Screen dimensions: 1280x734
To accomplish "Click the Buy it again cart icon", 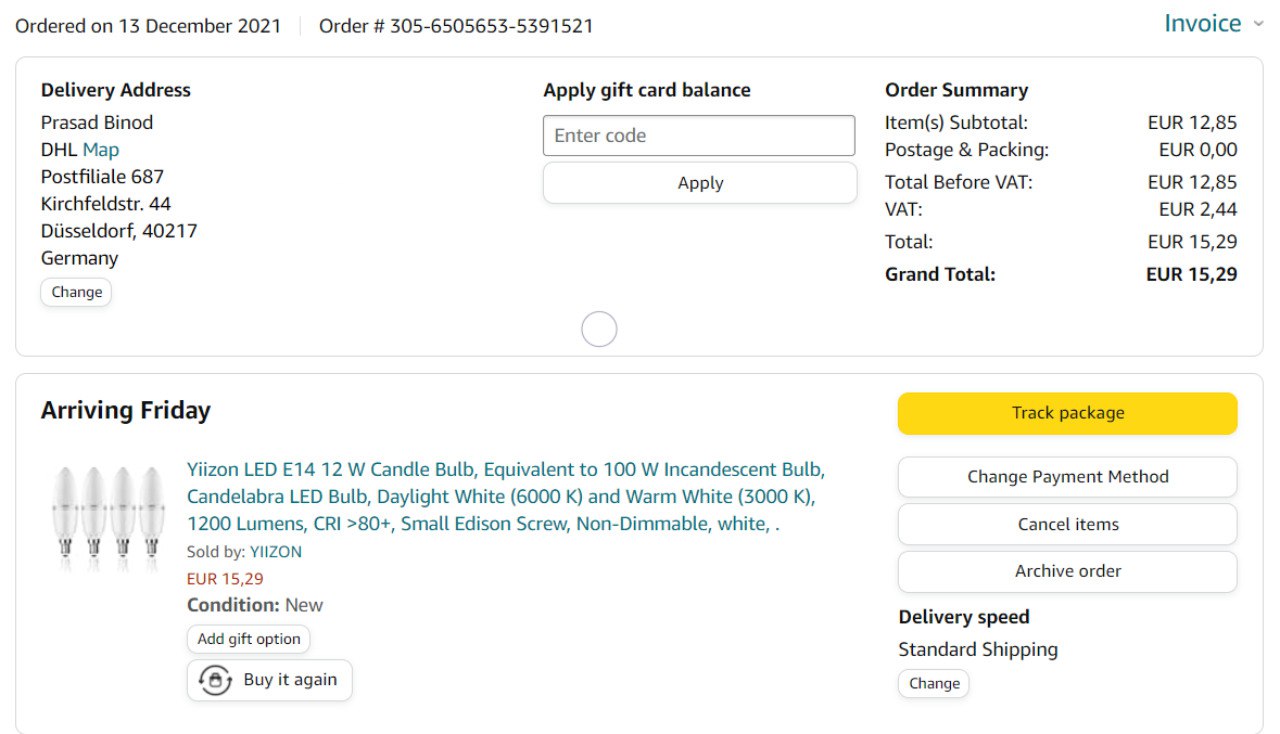I will [x=215, y=680].
